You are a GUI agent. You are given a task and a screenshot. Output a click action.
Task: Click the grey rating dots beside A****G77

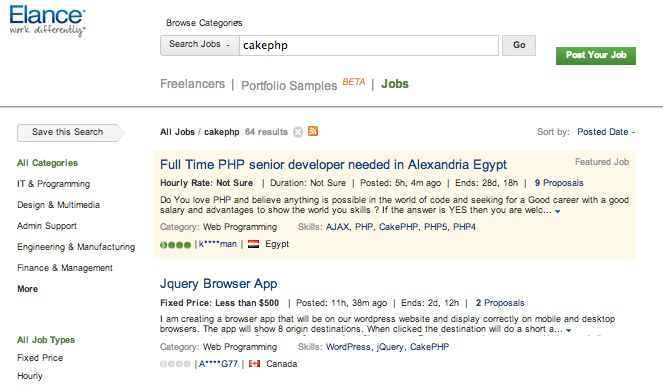pyautogui.click(x=175, y=364)
